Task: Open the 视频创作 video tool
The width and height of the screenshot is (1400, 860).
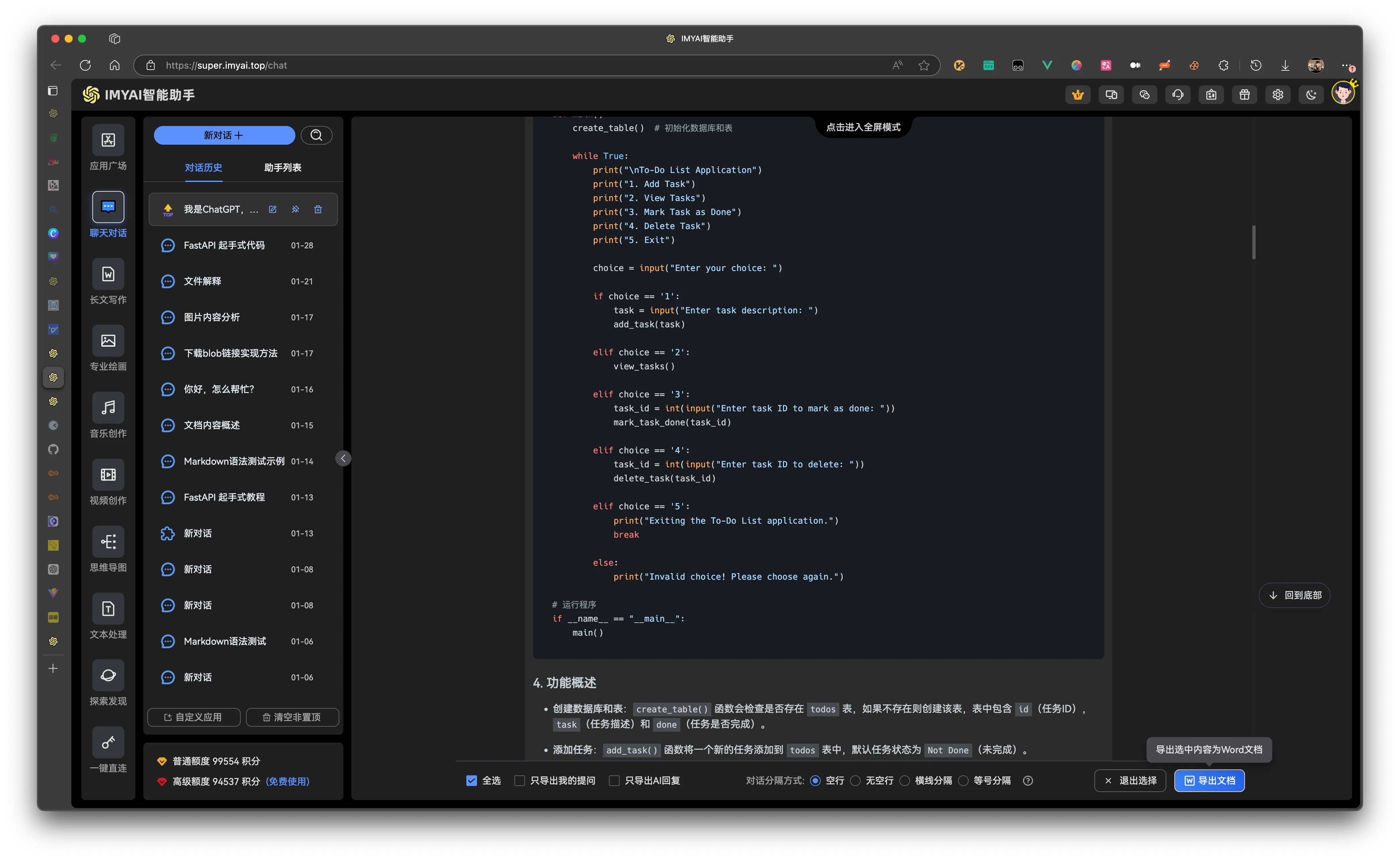Action: point(108,474)
